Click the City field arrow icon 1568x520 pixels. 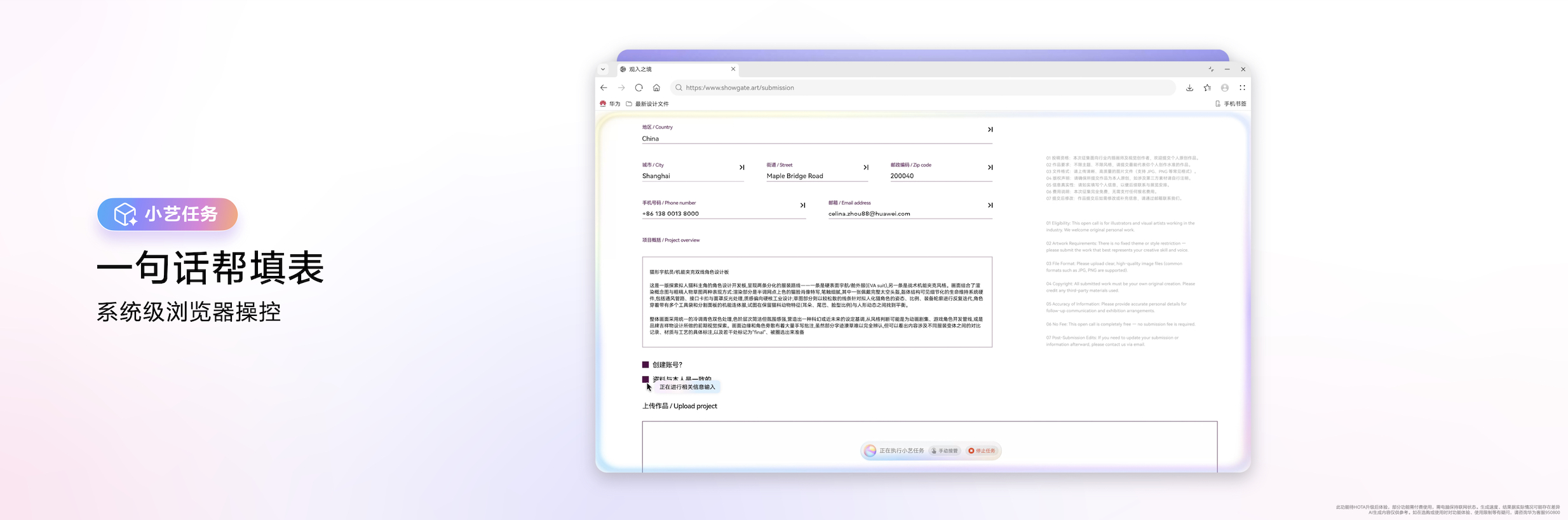(741, 167)
